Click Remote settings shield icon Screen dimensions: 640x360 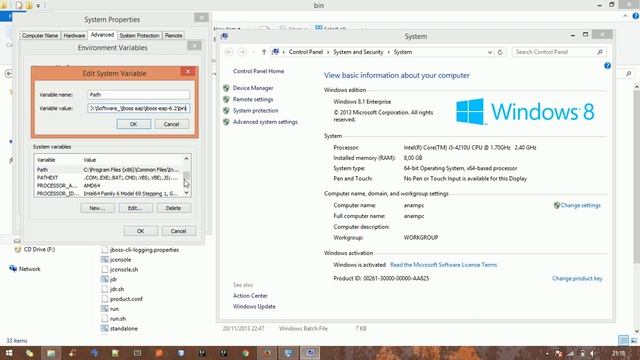(226, 99)
